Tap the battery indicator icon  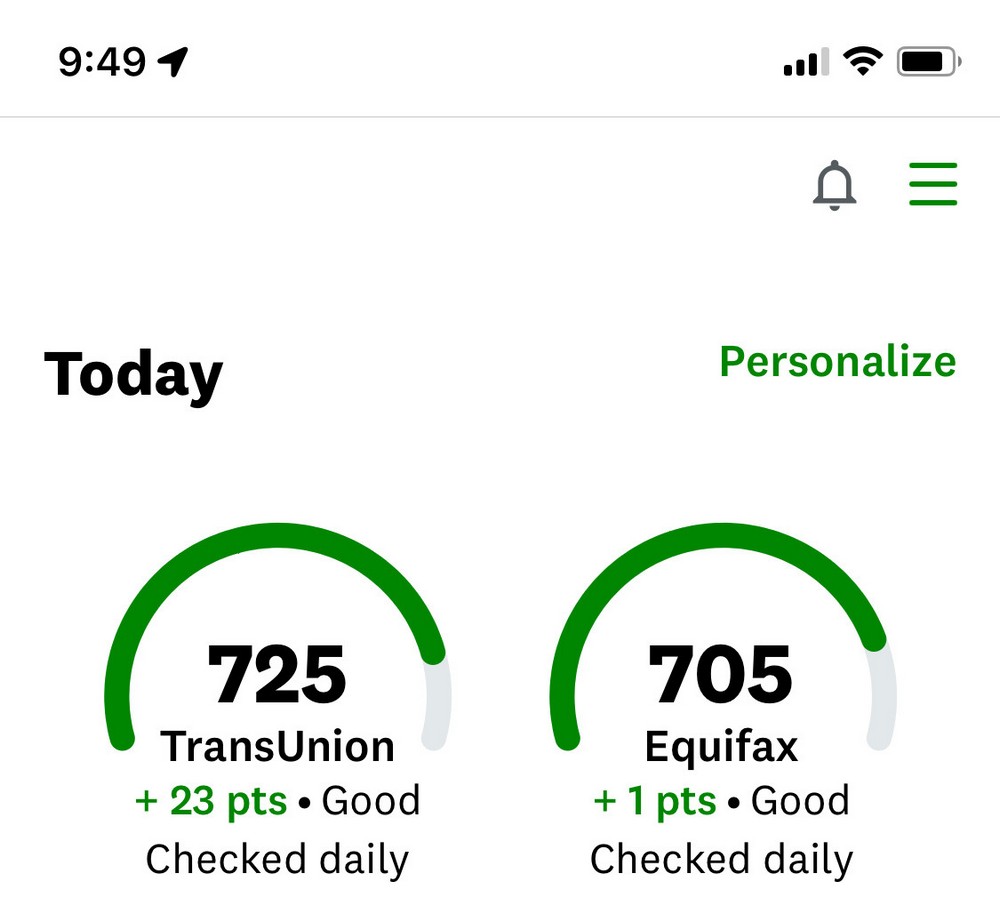[x=929, y=62]
